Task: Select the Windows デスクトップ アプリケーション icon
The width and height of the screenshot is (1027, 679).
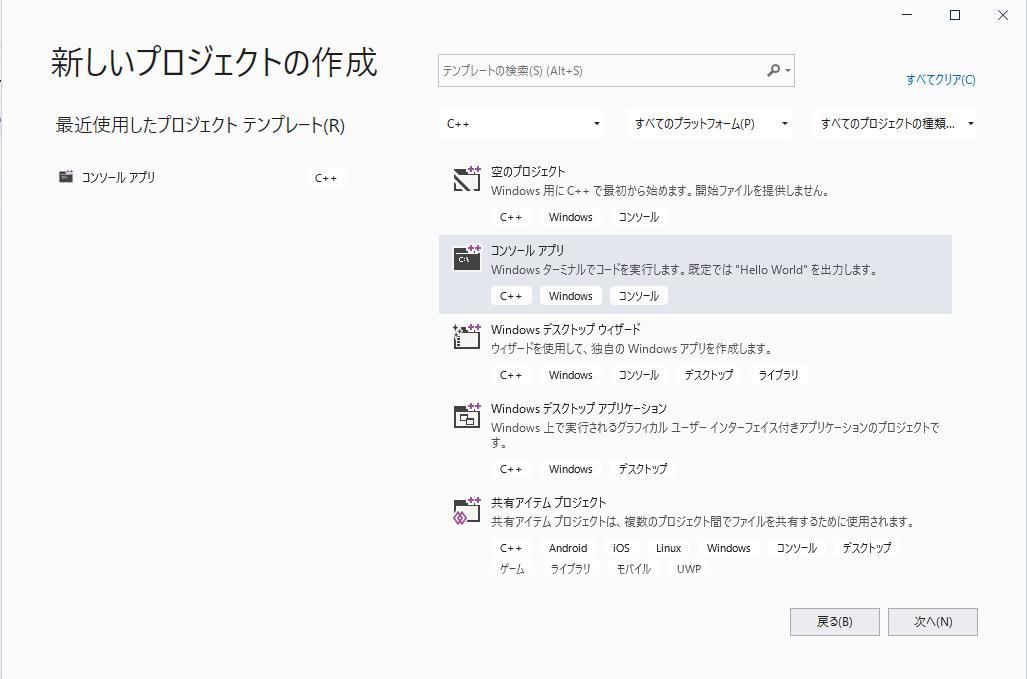Action: pyautogui.click(x=466, y=416)
